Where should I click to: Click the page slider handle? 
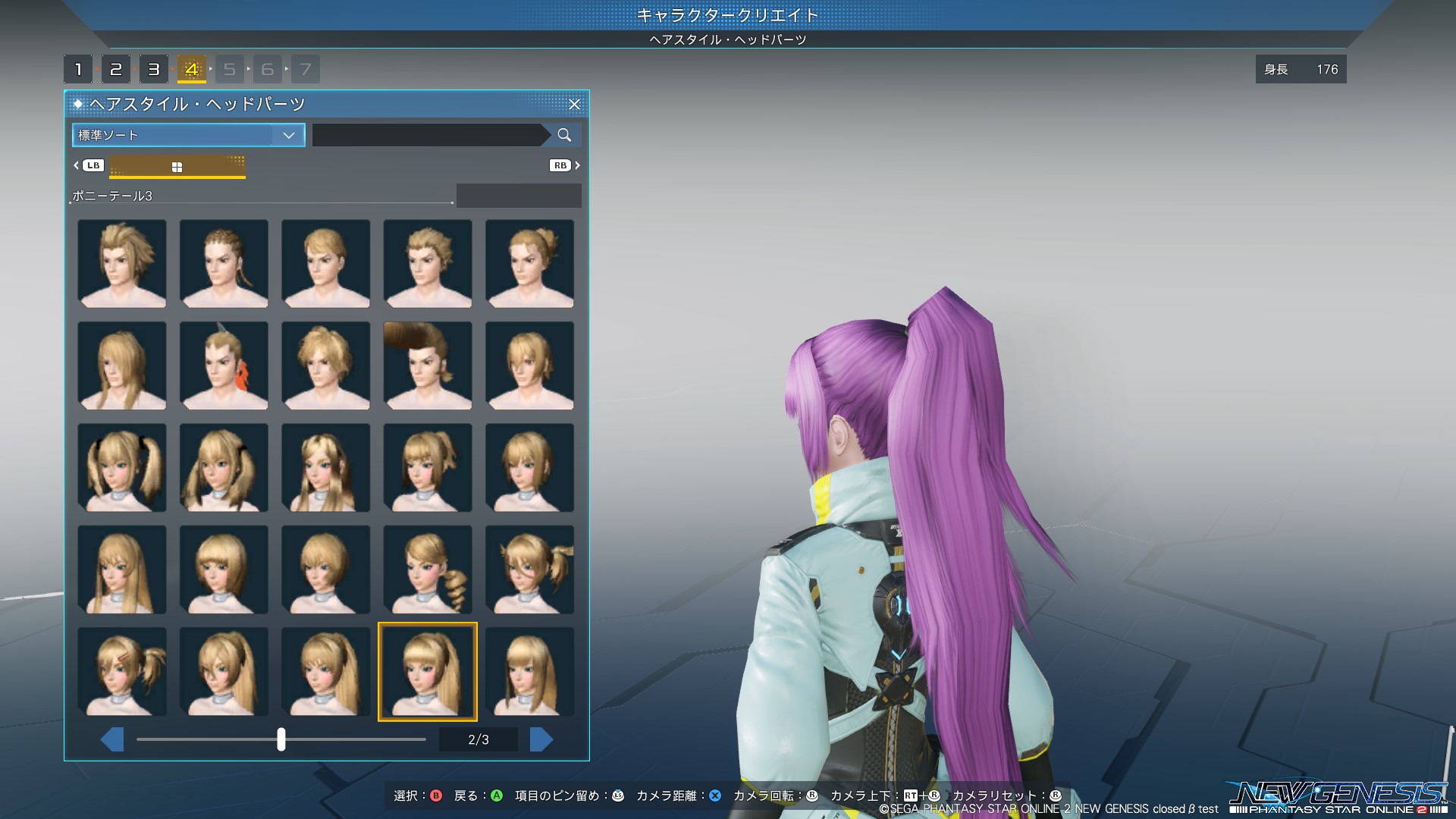point(281,739)
